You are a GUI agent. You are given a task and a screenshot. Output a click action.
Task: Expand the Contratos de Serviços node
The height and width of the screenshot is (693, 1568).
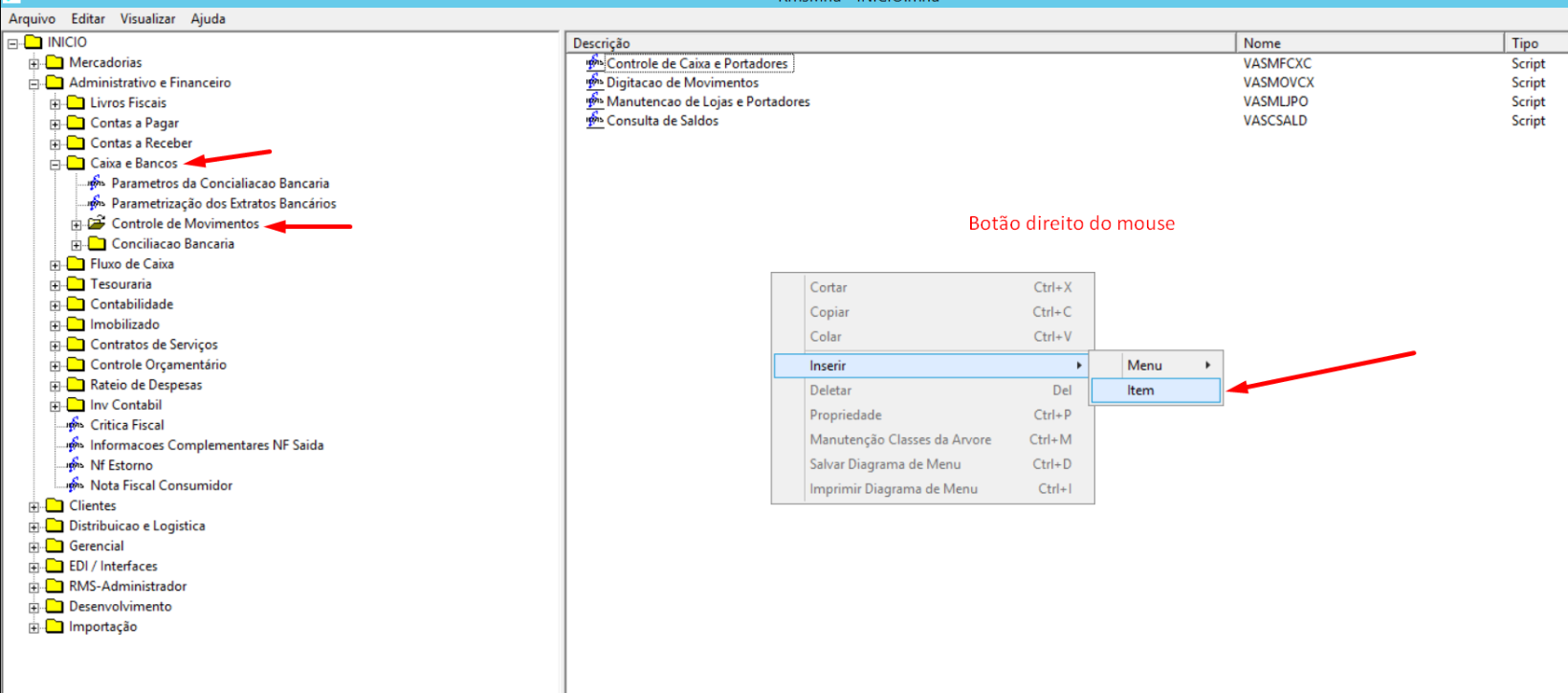(55, 346)
